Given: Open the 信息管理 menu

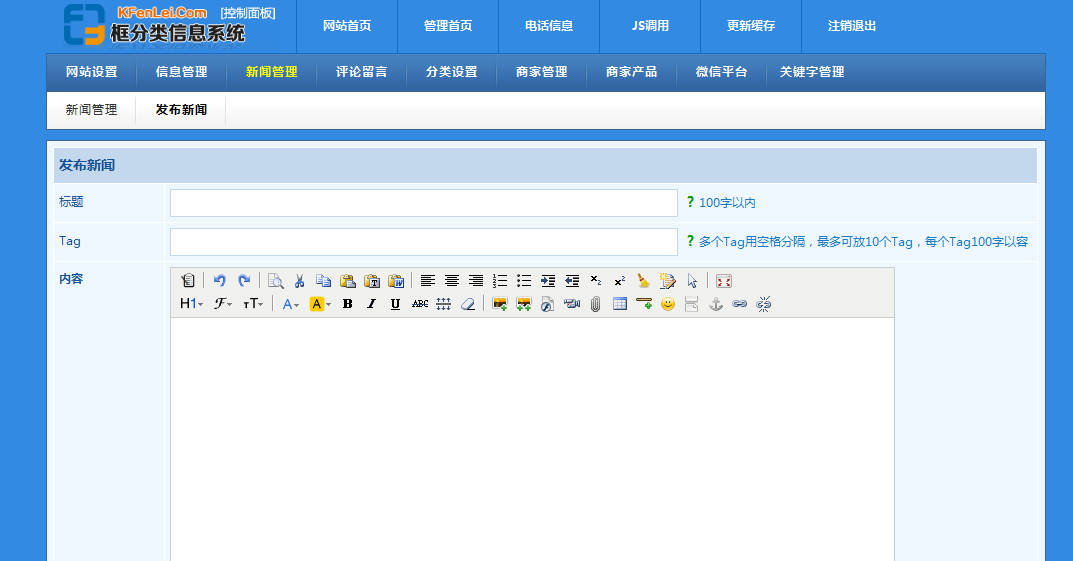Looking at the screenshot, I should tap(181, 72).
